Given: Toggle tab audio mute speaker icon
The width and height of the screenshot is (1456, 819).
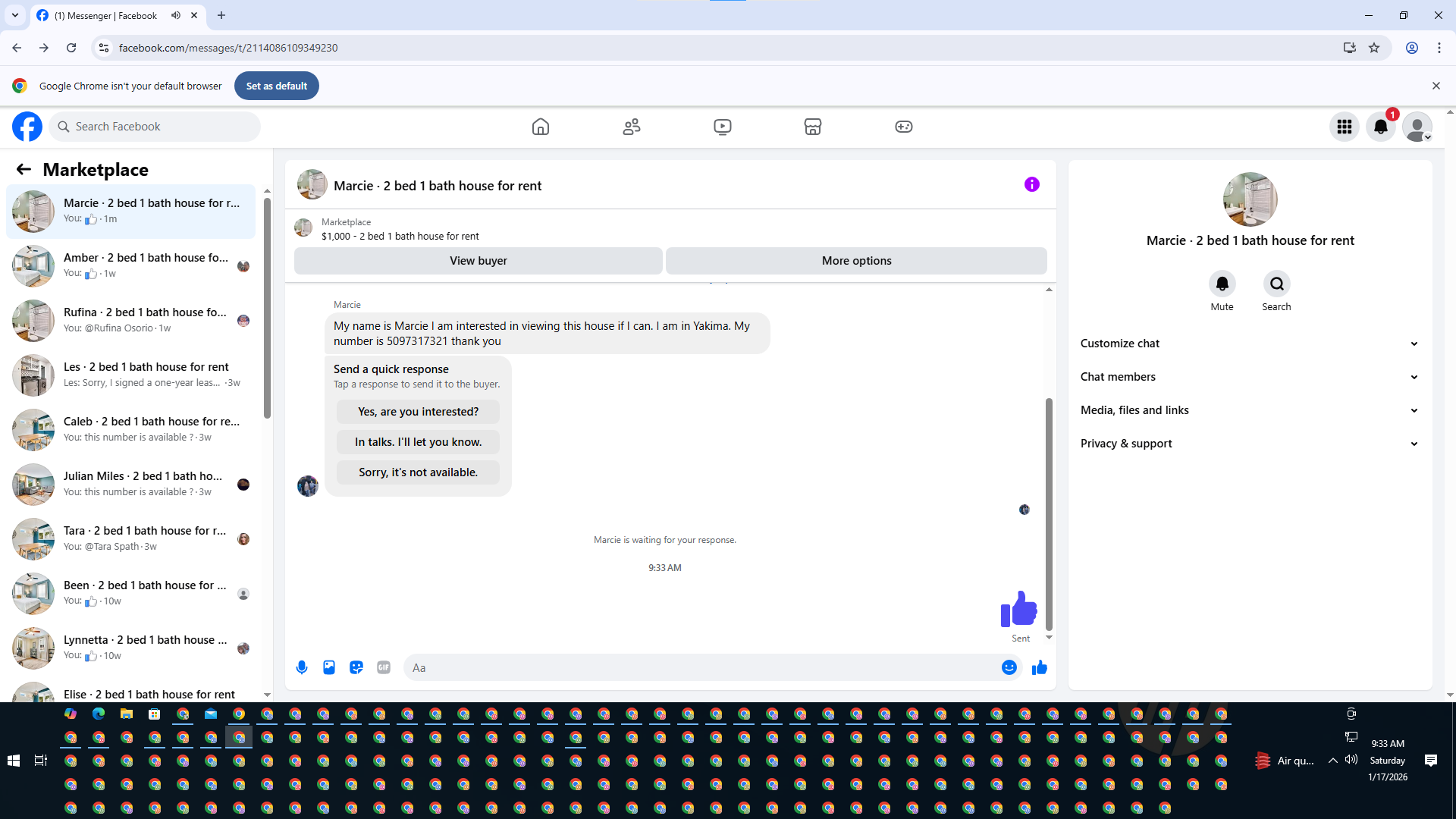Looking at the screenshot, I should pos(176,15).
